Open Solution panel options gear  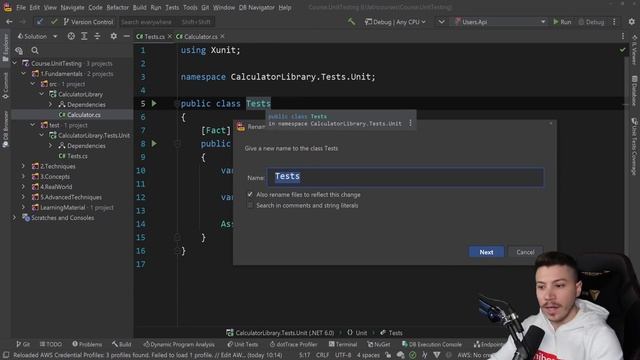(x=113, y=36)
